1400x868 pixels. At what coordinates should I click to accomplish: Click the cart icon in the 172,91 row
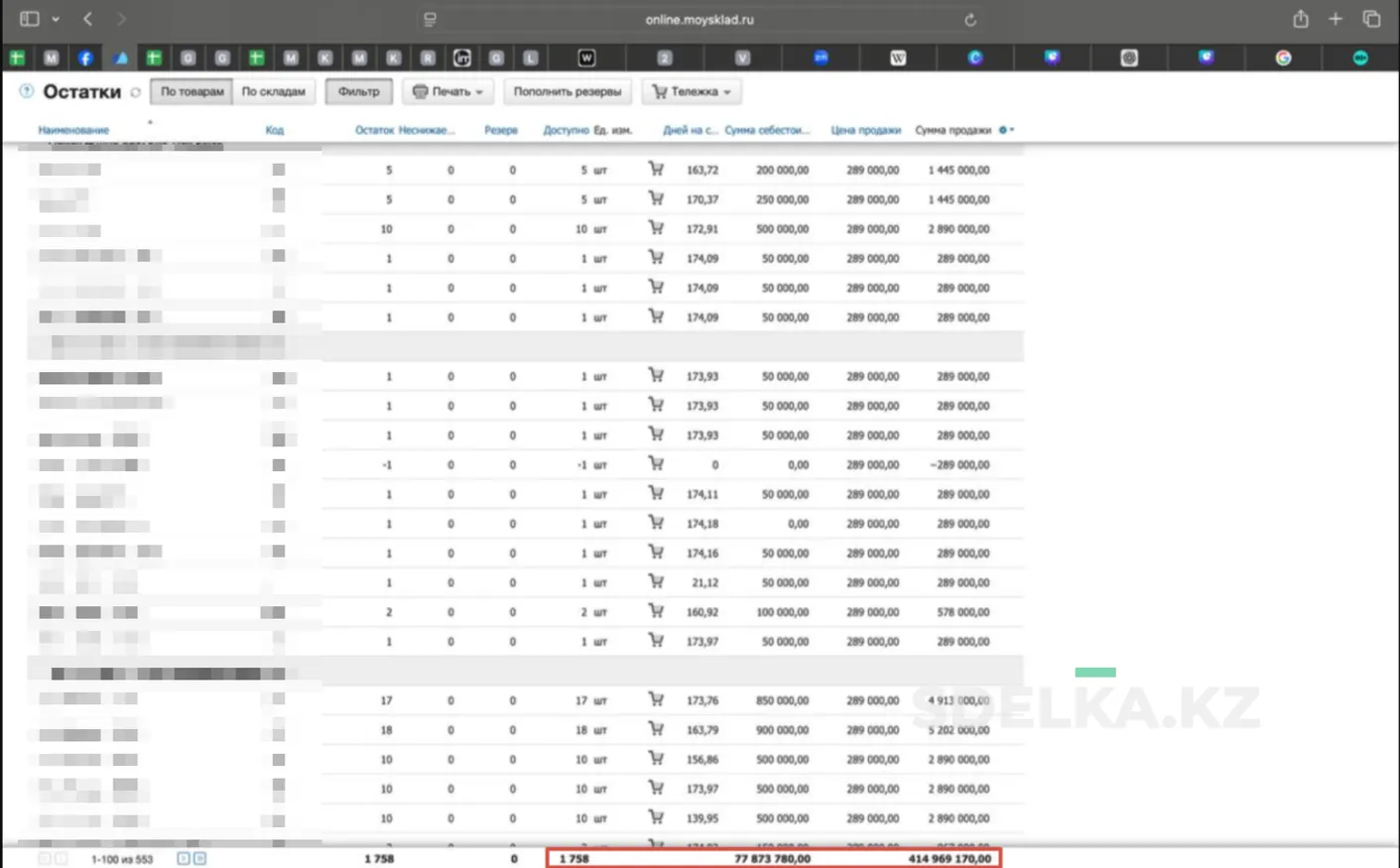(x=656, y=228)
